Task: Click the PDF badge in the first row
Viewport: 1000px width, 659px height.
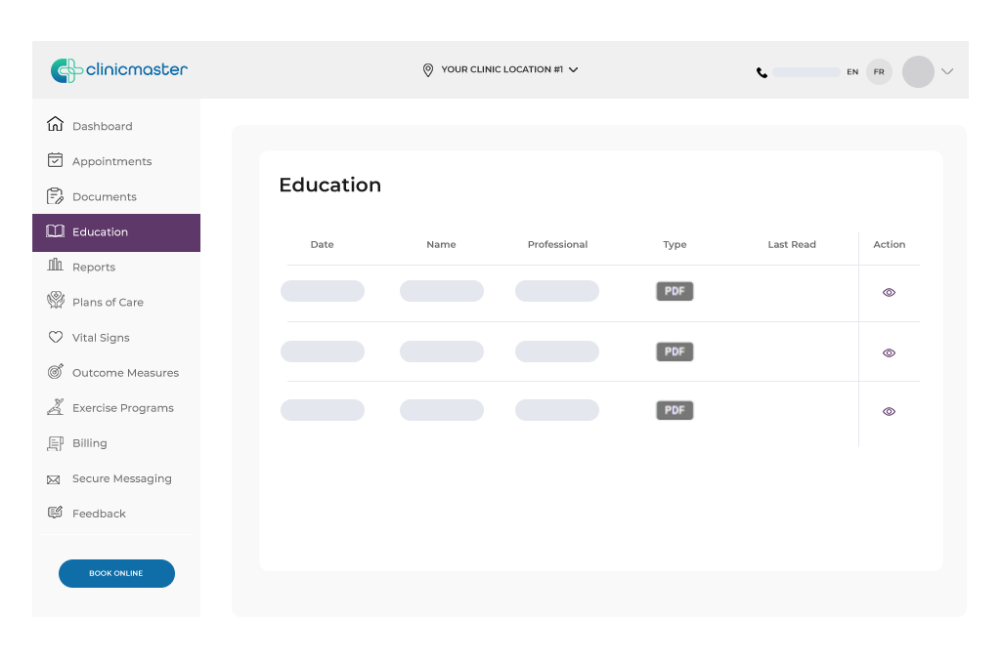Action: pos(674,291)
